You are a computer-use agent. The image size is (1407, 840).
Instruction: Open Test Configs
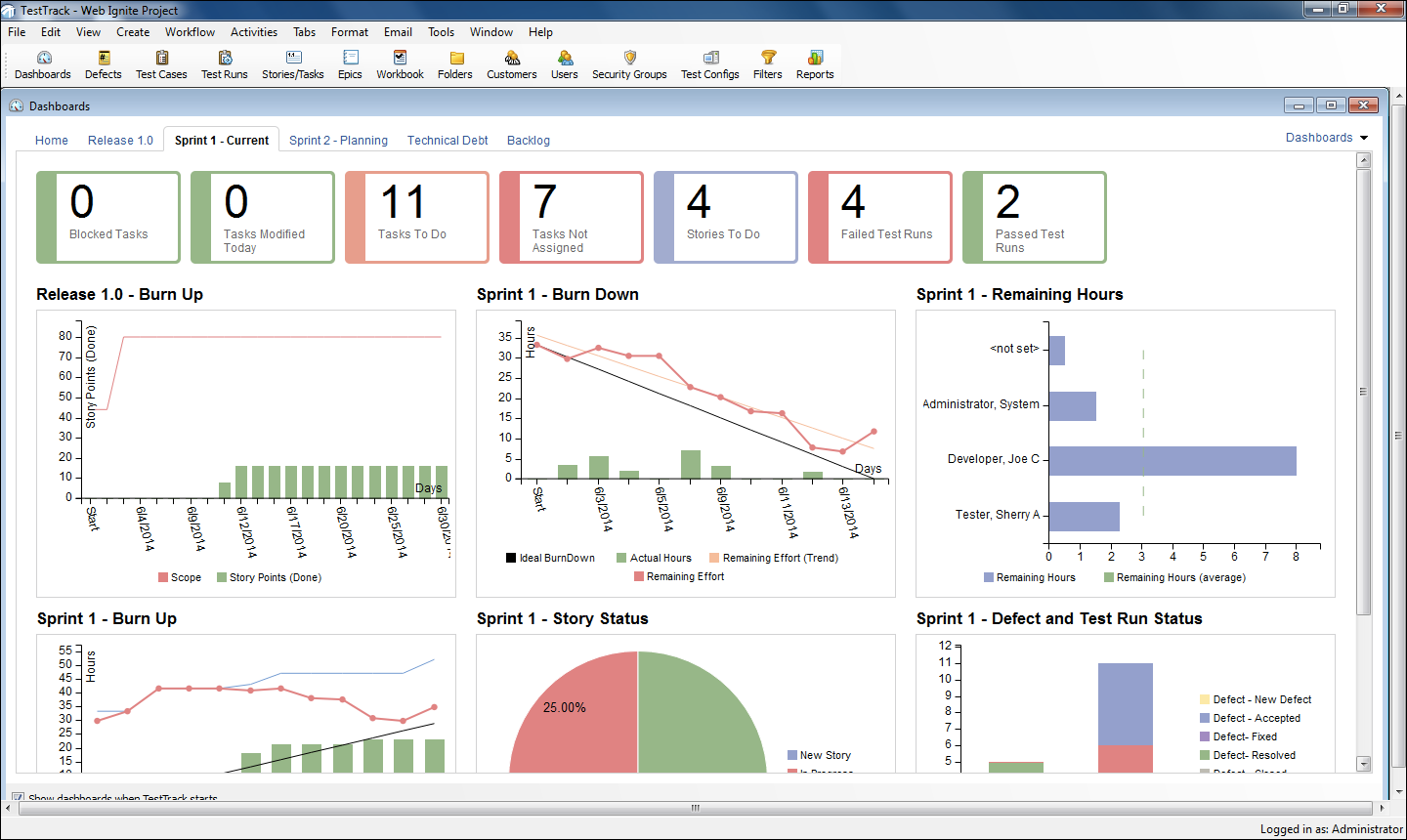710,65
